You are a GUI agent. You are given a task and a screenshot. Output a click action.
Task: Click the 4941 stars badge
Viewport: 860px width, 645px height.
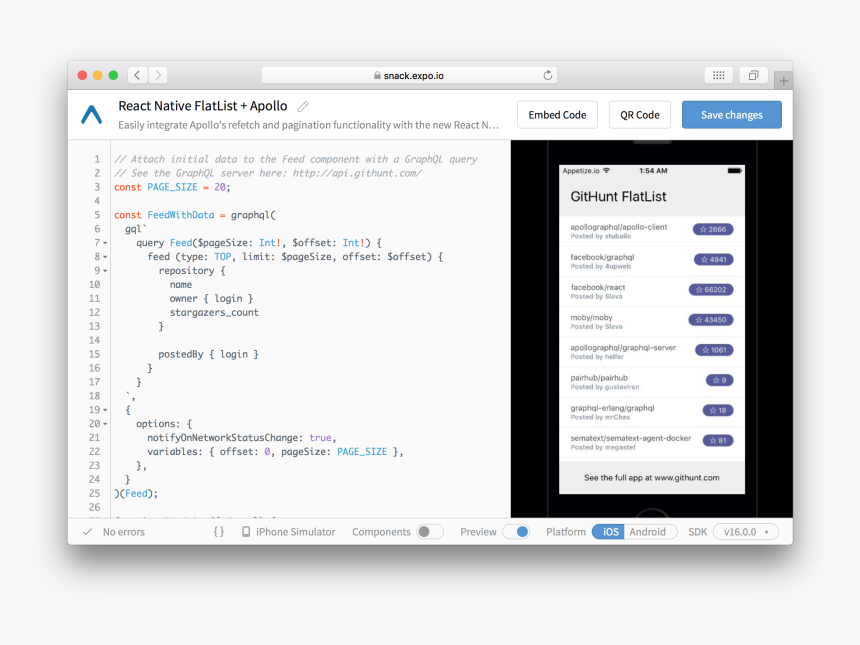click(x=714, y=259)
